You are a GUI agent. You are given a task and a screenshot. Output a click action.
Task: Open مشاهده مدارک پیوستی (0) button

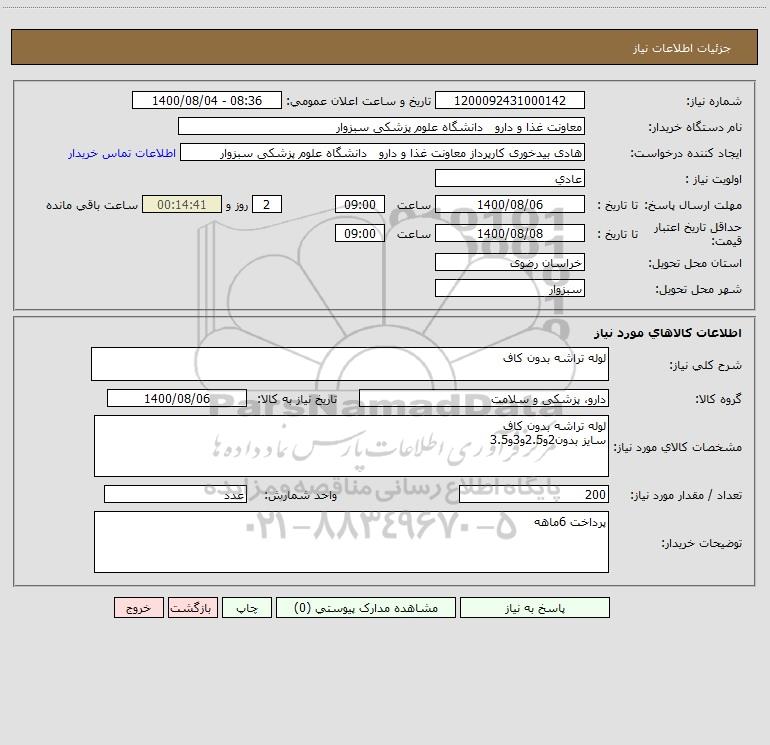366,607
